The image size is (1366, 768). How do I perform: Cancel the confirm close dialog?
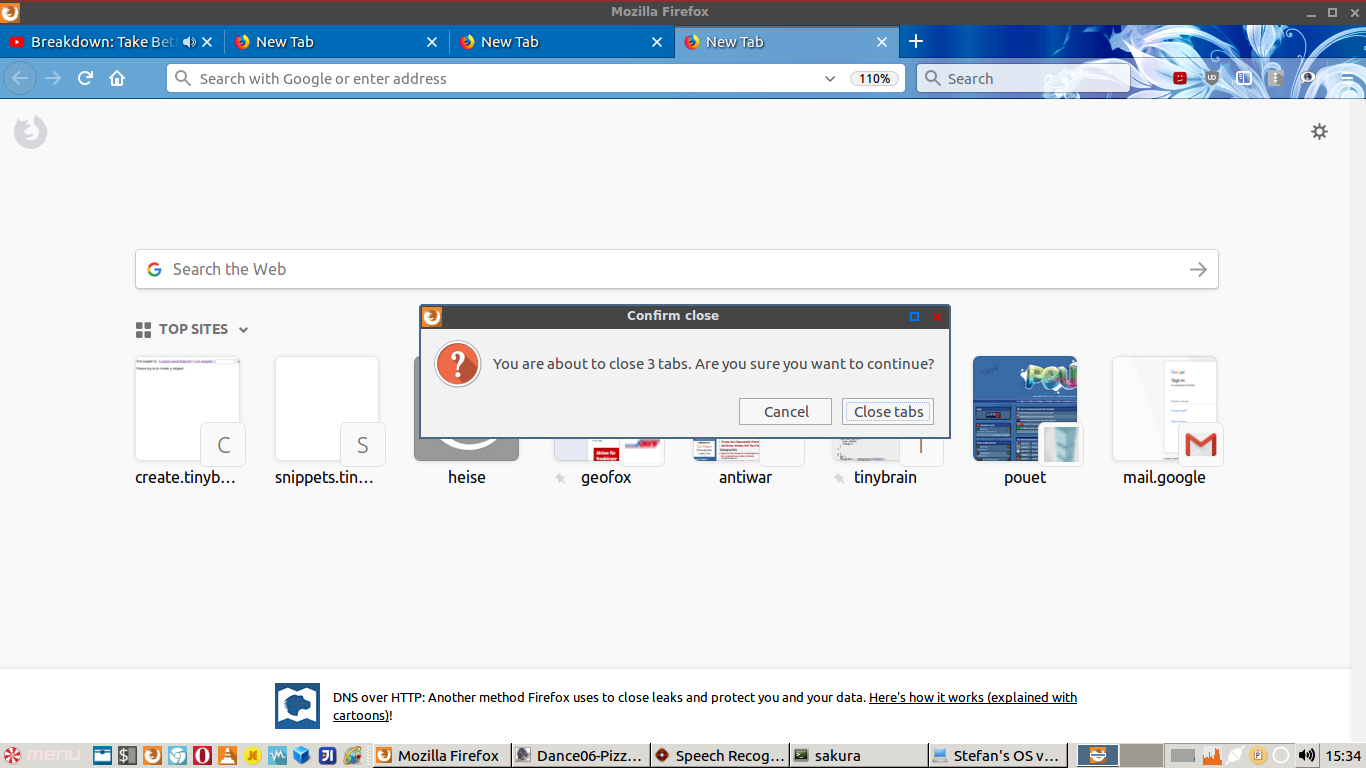pyautogui.click(x=785, y=412)
